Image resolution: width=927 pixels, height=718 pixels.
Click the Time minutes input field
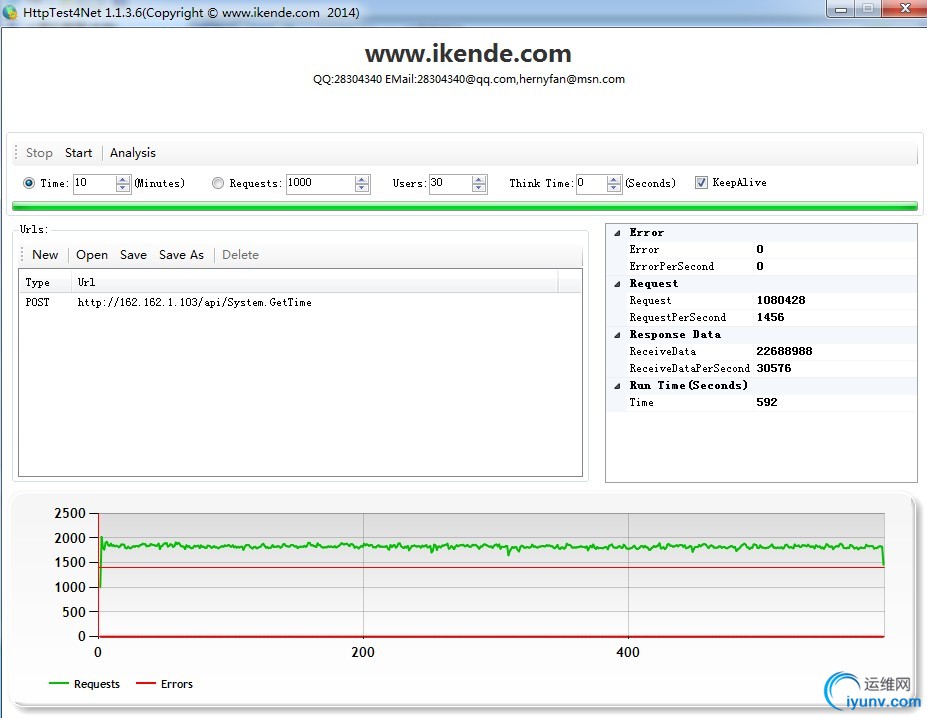[x=94, y=183]
